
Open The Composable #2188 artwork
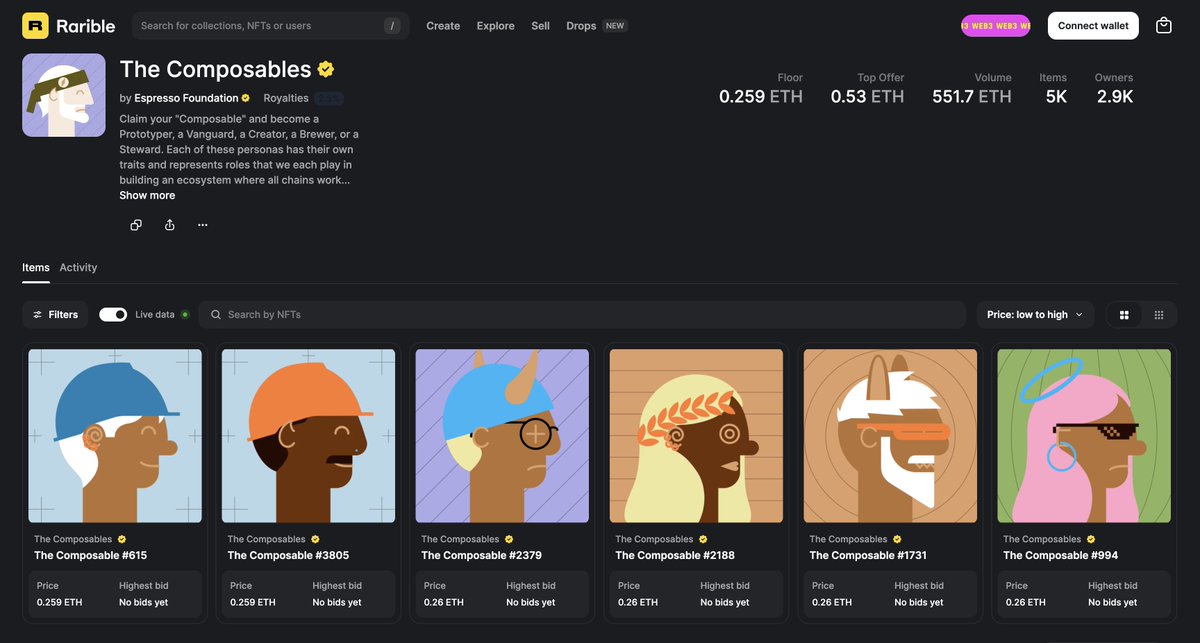tap(697, 436)
